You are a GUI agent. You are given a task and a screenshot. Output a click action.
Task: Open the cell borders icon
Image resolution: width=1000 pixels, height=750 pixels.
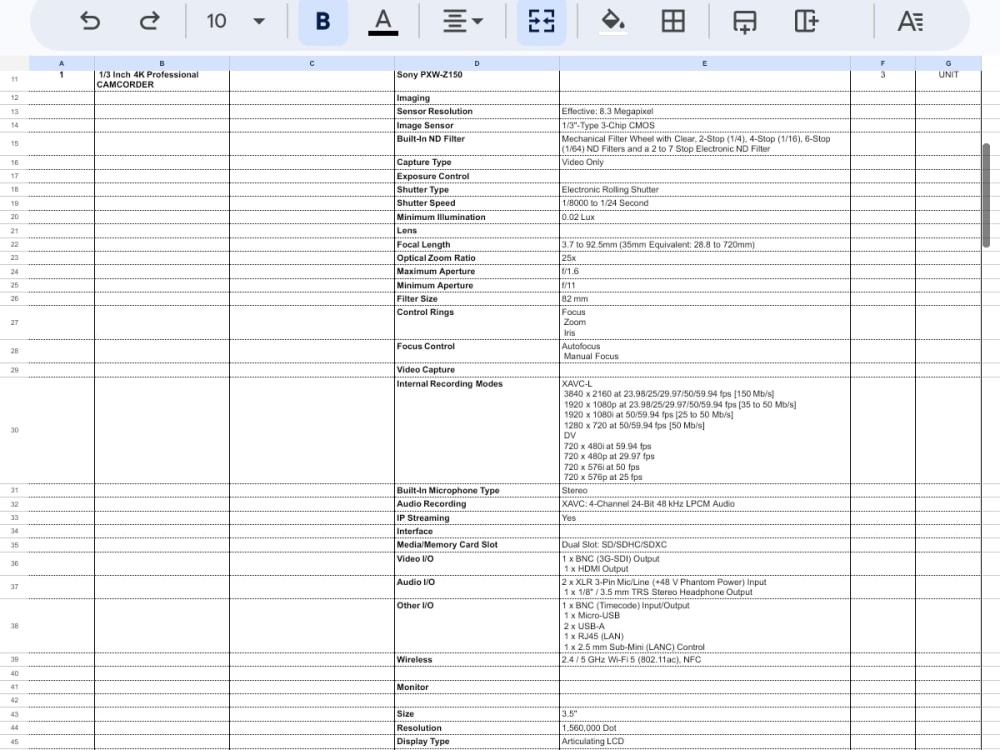click(x=673, y=21)
